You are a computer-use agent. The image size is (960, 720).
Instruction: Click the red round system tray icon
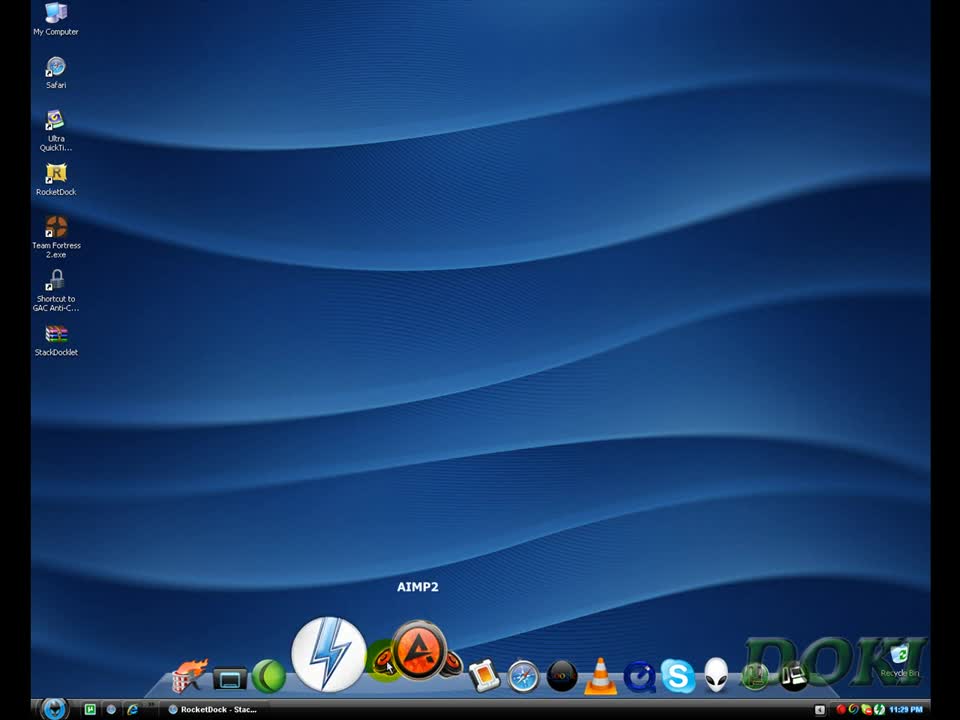click(x=841, y=710)
